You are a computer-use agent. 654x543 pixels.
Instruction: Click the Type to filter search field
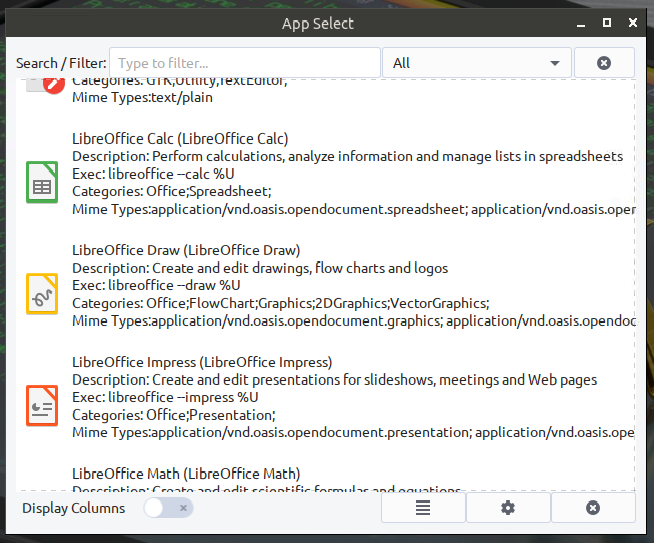(x=245, y=63)
